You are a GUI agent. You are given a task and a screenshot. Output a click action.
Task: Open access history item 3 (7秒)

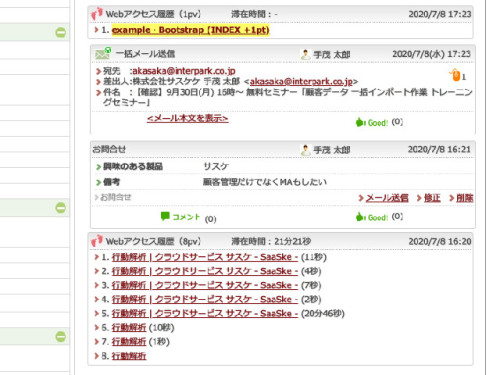[x=205, y=285]
